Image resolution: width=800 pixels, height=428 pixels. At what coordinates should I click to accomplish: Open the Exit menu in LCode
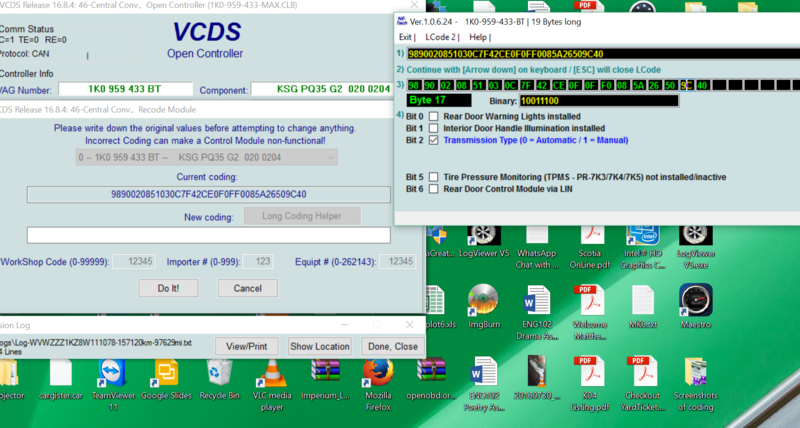coord(405,37)
